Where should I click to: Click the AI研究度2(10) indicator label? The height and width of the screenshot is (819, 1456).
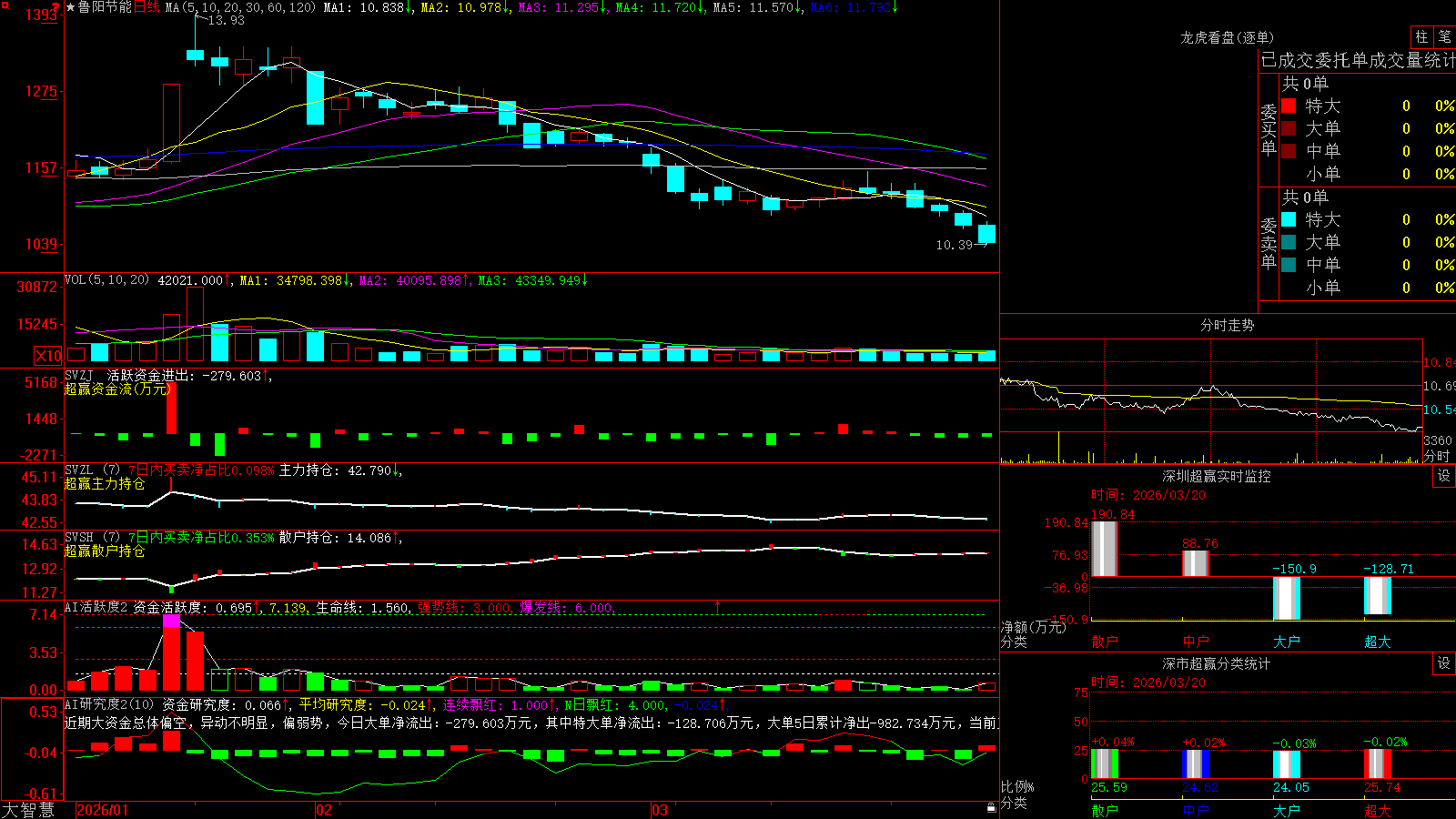pos(109,704)
